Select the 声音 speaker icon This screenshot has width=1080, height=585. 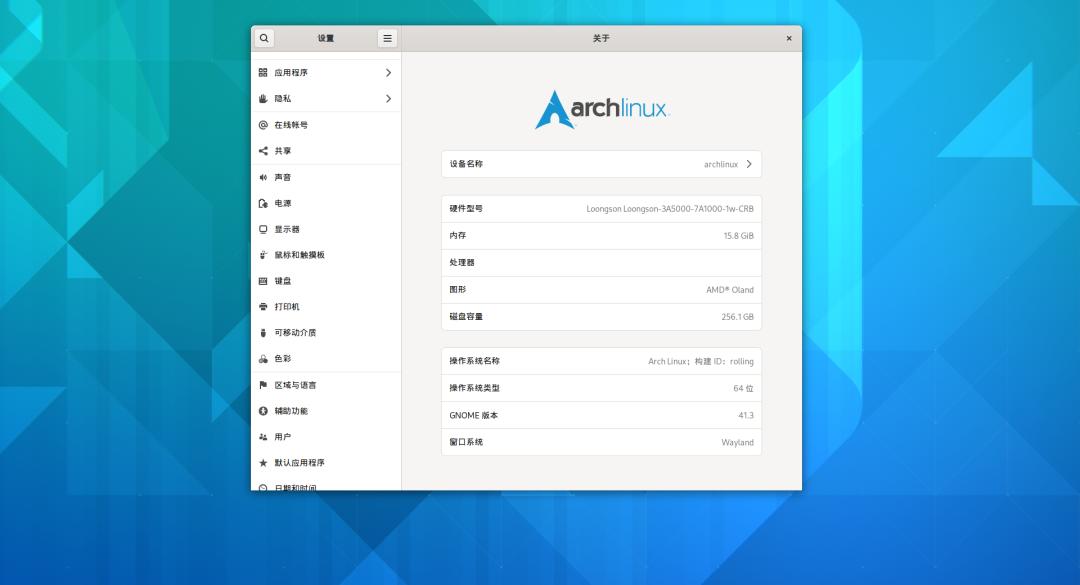tap(264, 176)
